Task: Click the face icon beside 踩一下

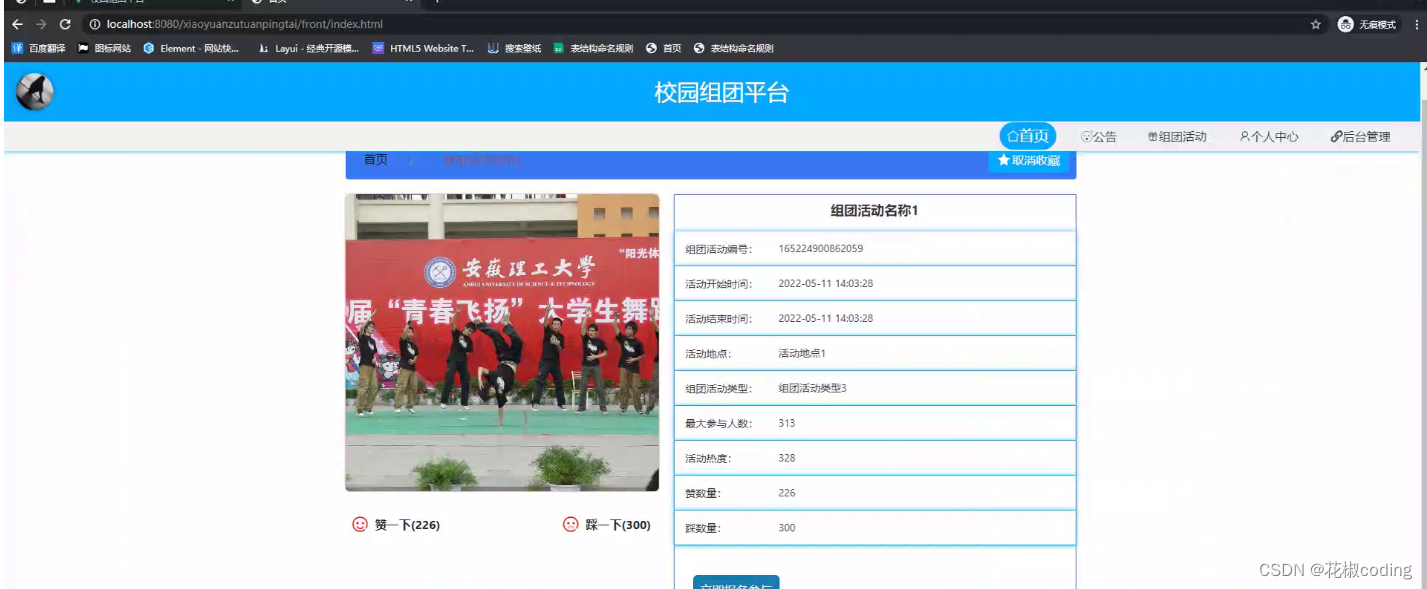Action: coord(571,524)
